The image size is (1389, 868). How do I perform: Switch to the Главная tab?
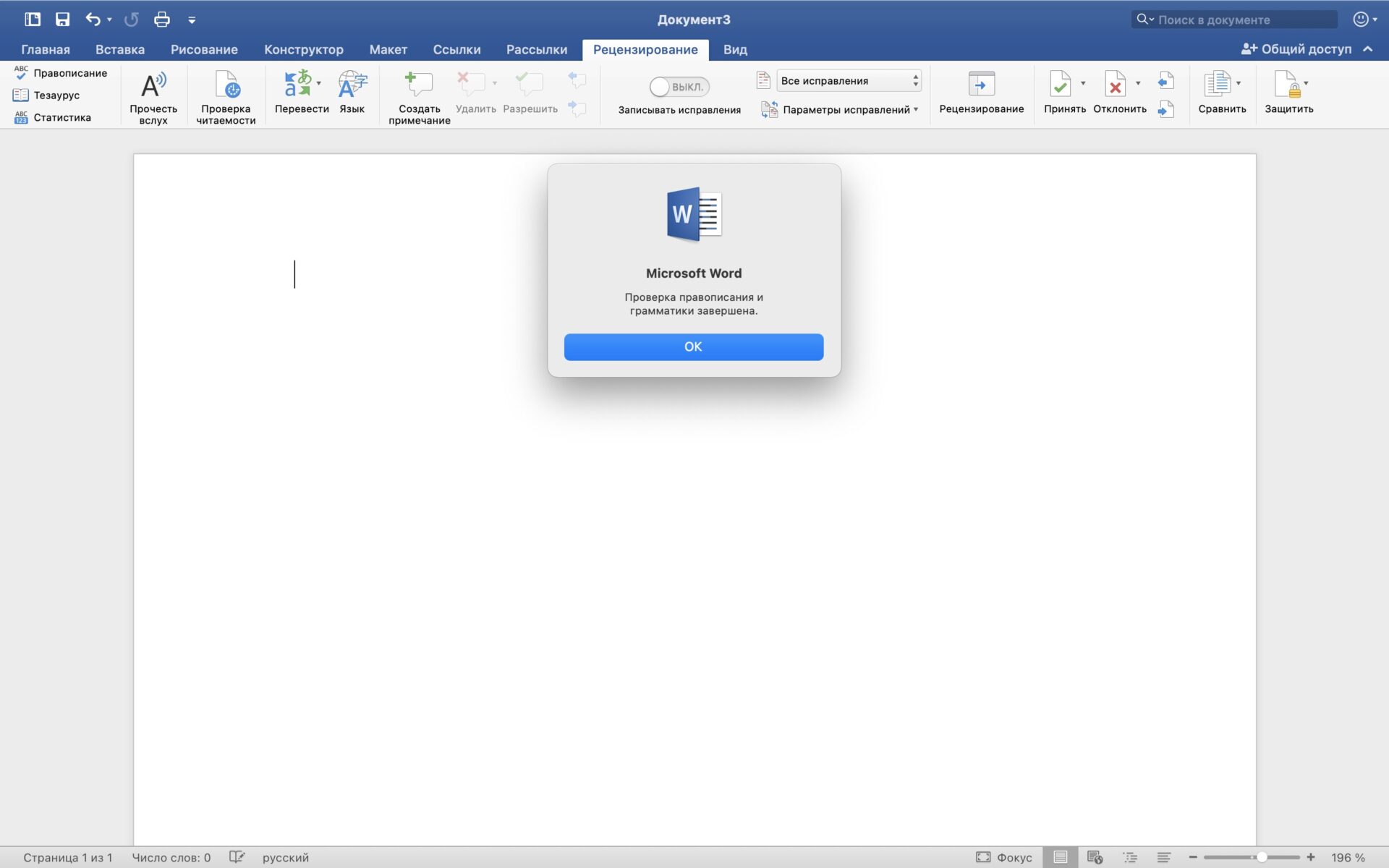[x=46, y=49]
